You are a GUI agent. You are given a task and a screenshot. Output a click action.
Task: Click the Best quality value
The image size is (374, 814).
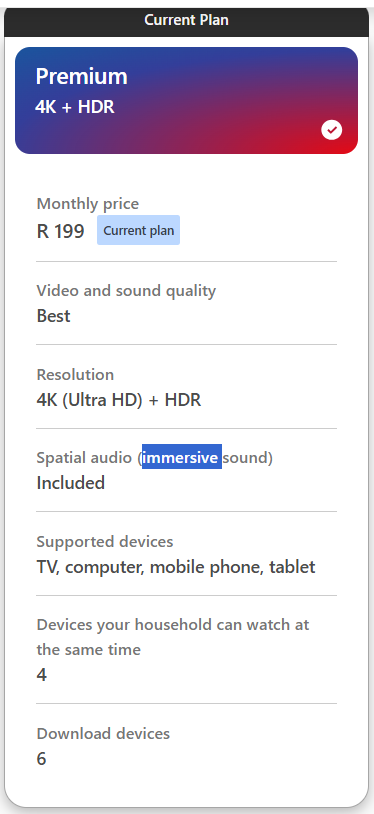(54, 316)
